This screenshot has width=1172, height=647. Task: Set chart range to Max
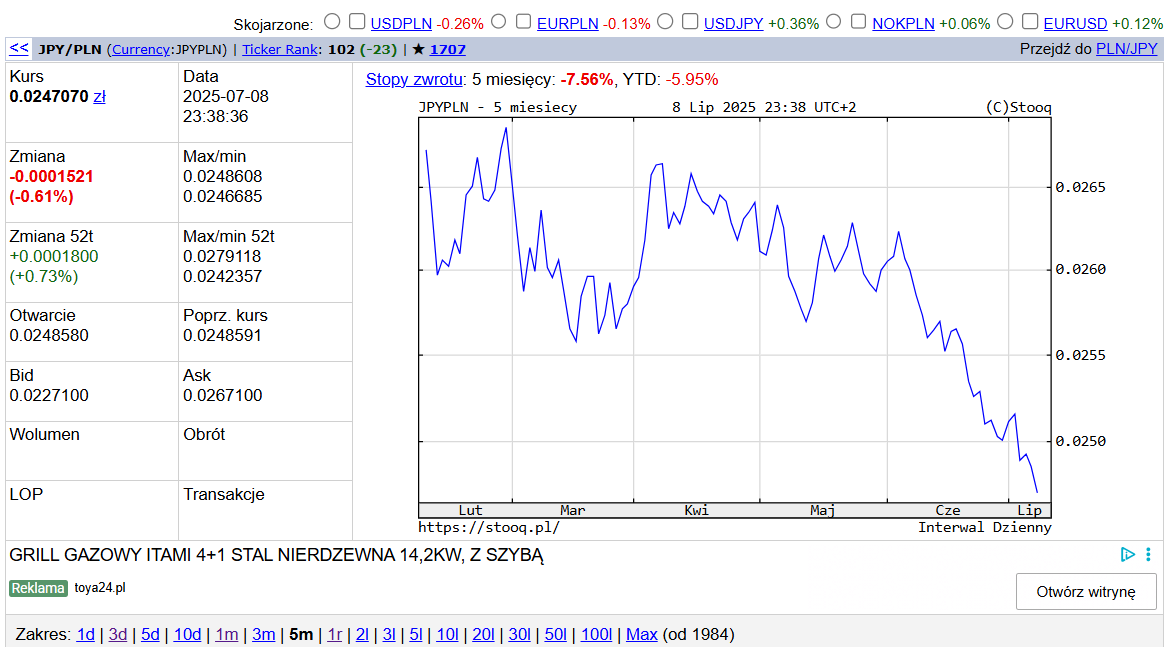pos(641,634)
